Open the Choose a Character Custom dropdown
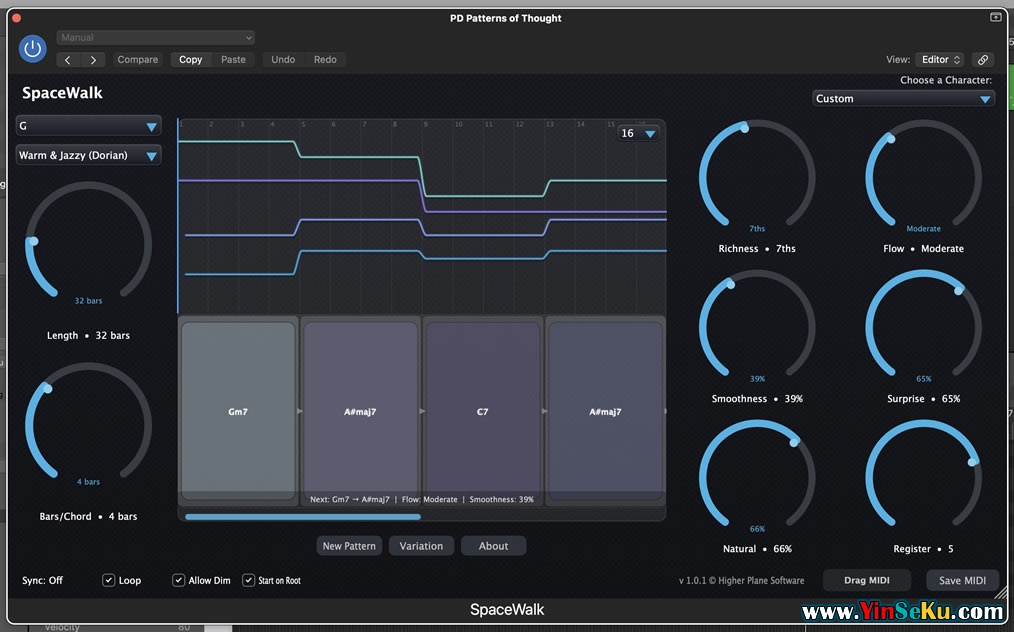 point(903,99)
